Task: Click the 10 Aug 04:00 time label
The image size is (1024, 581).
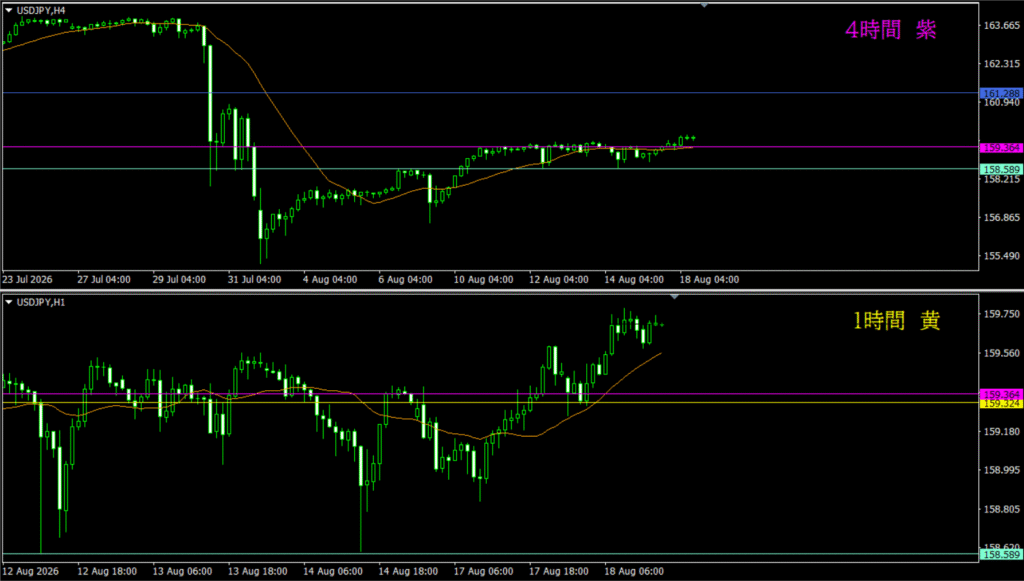Action: (483, 279)
